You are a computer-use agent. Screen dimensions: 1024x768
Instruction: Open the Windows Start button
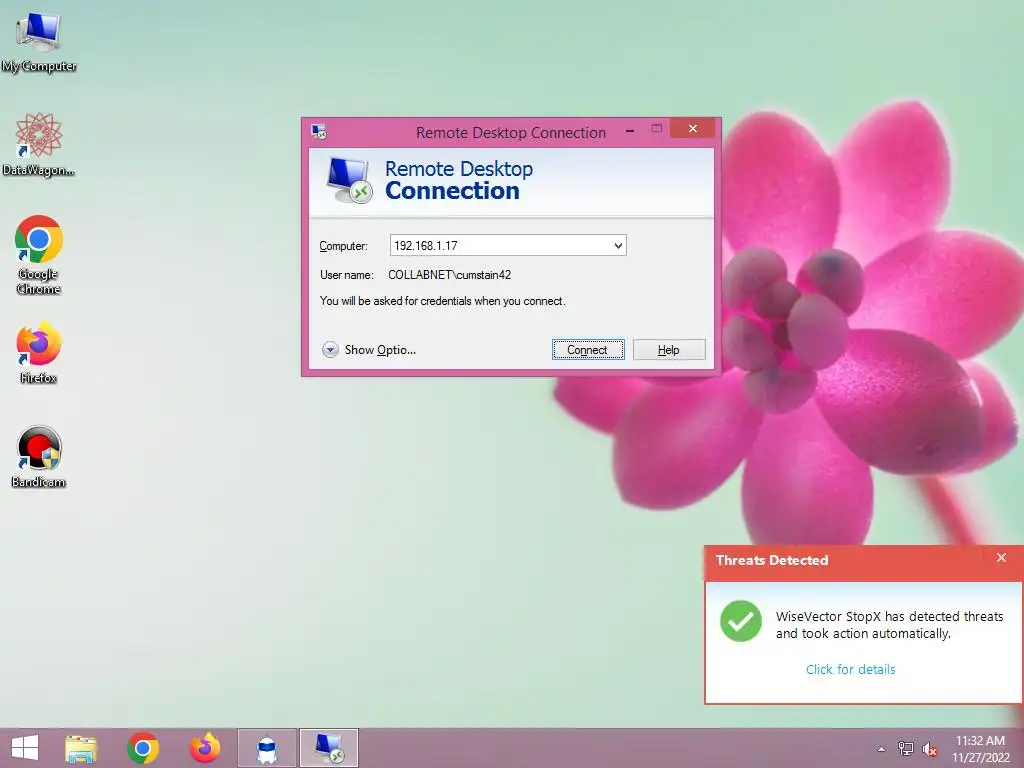point(25,748)
